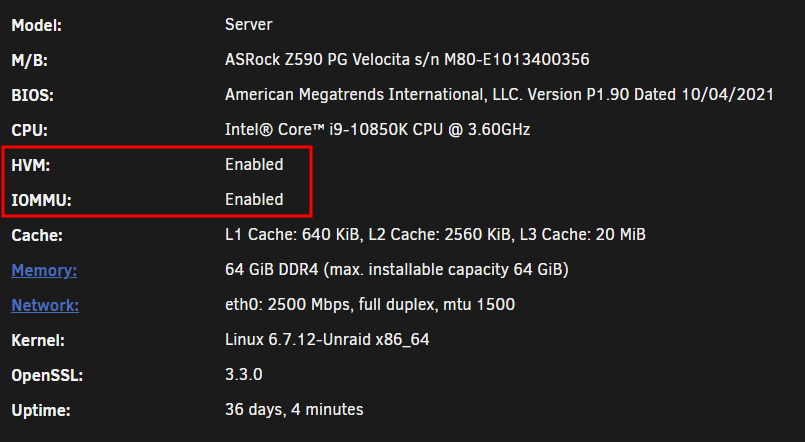Click the Server model value
The width and height of the screenshot is (805, 442).
tap(249, 25)
